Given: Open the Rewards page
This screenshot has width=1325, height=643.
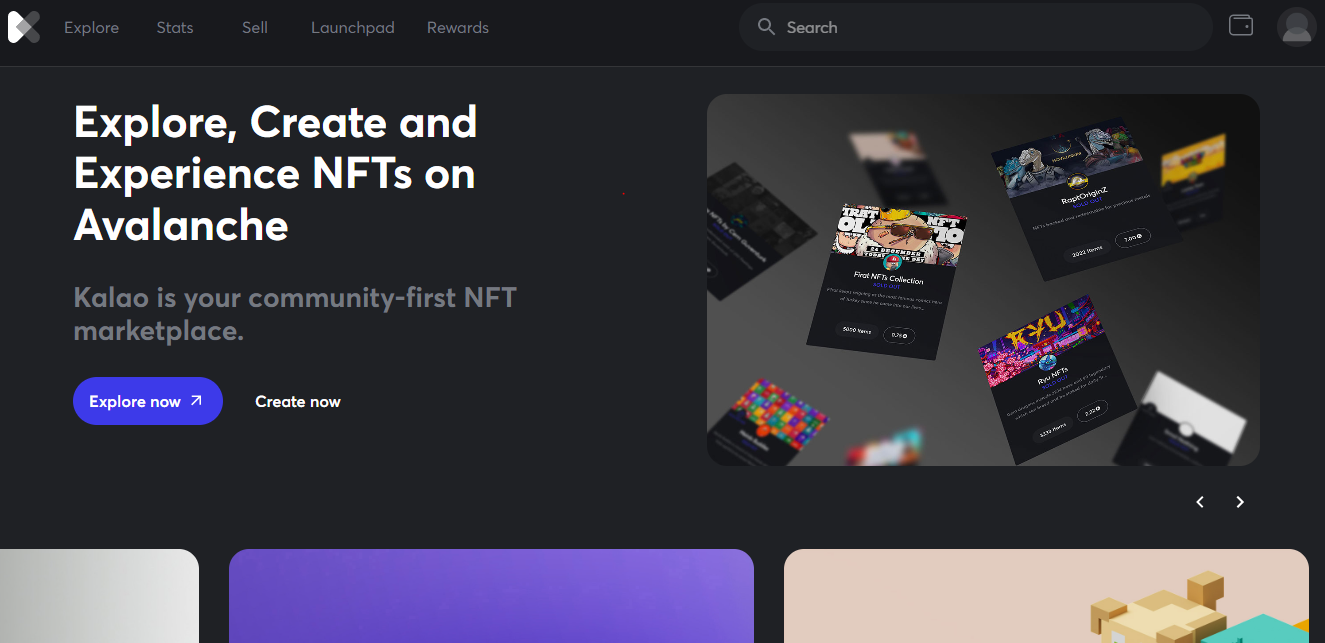Looking at the screenshot, I should tap(458, 28).
